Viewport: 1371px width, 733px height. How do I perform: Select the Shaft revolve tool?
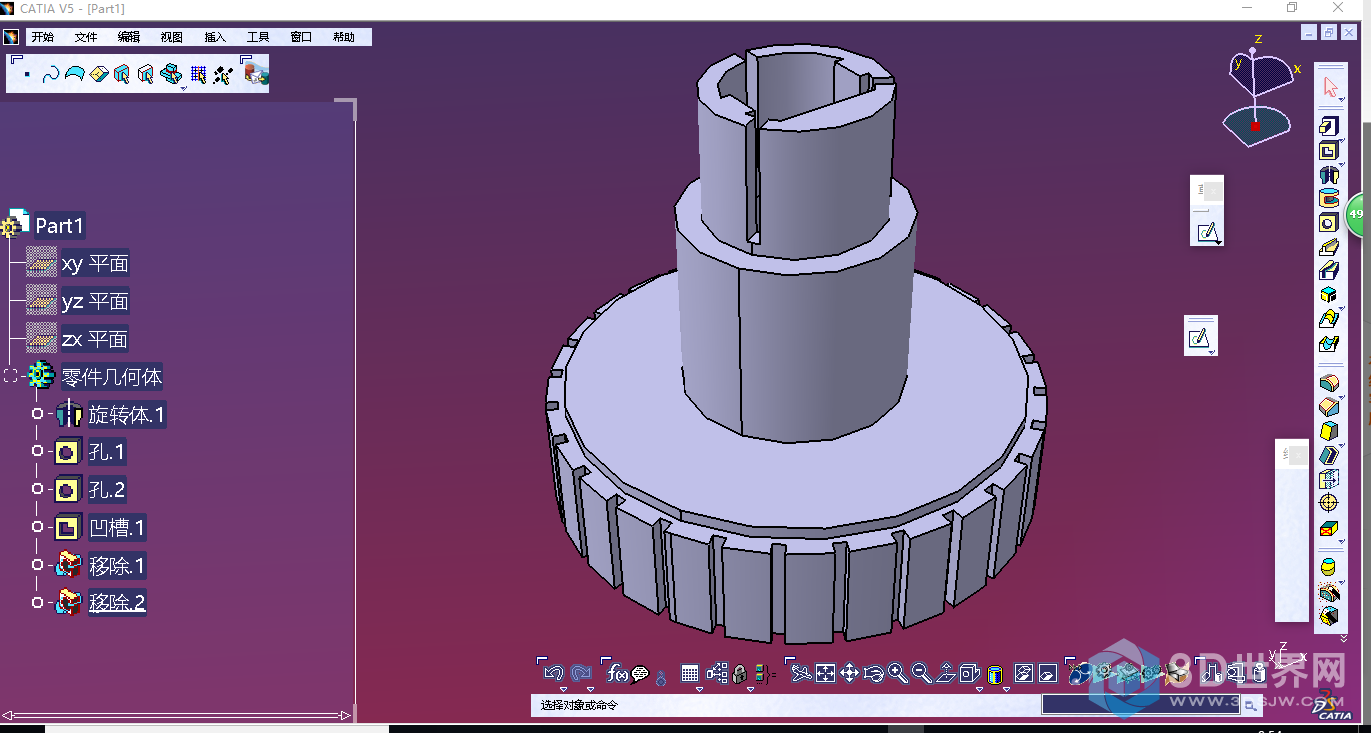click(1328, 175)
